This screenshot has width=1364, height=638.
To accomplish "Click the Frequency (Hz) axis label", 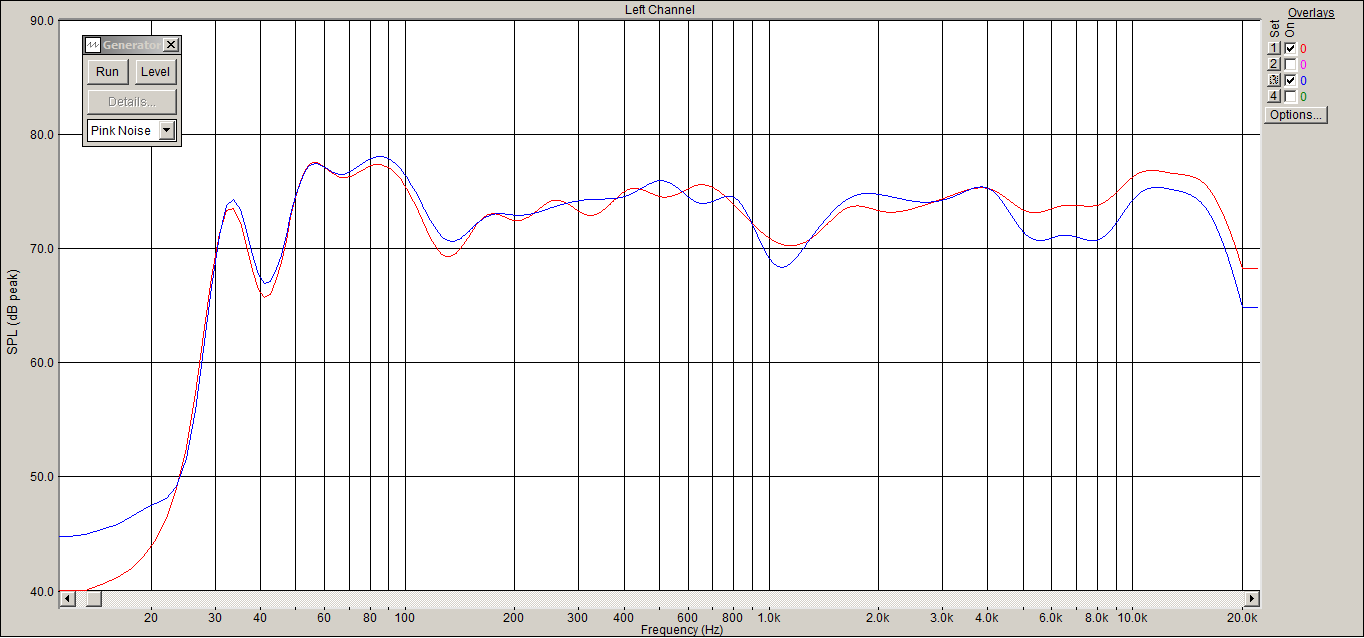I will point(682,630).
